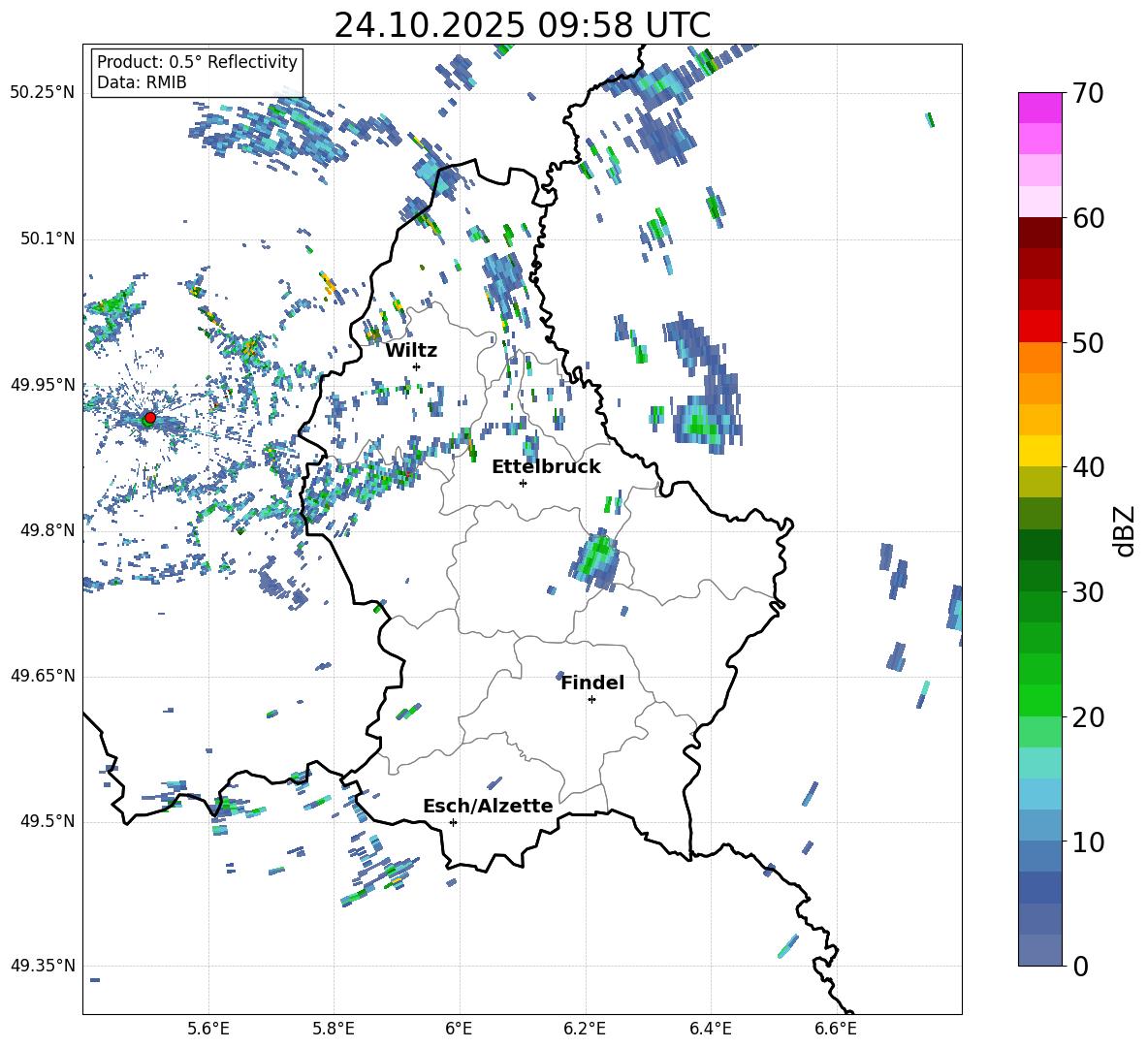1148x1048 pixels.
Task: Click the orange colorbar segment below 50
Action: pos(1039,358)
